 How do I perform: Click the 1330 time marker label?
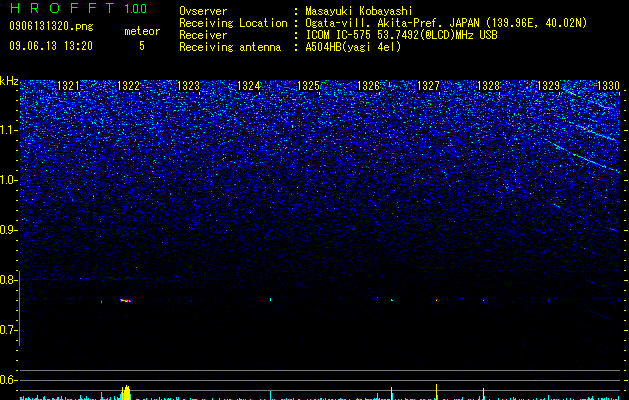(x=609, y=86)
